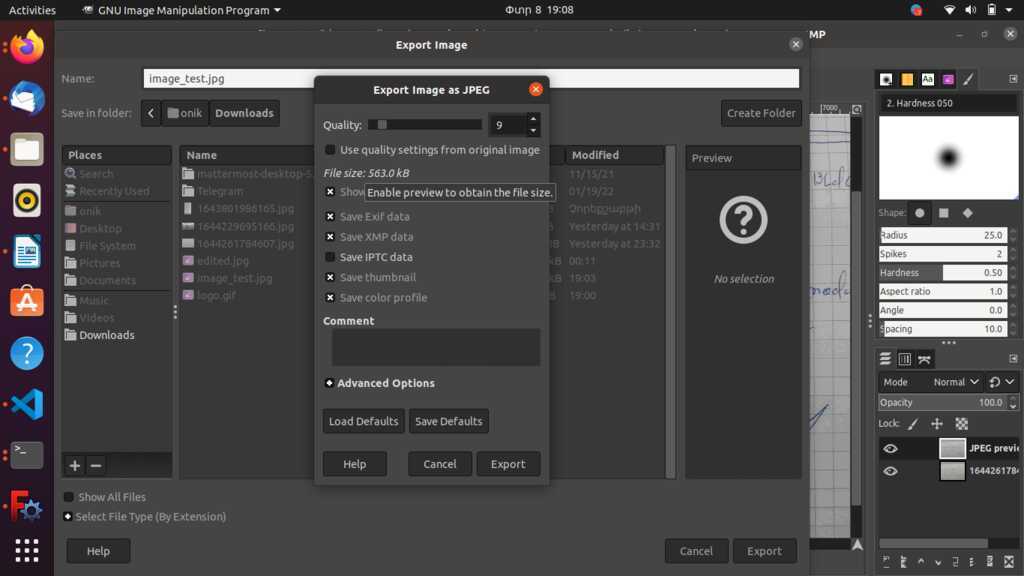Click Export in the JPEG dialog
Viewport: 1024px width, 576px height.
click(x=508, y=464)
